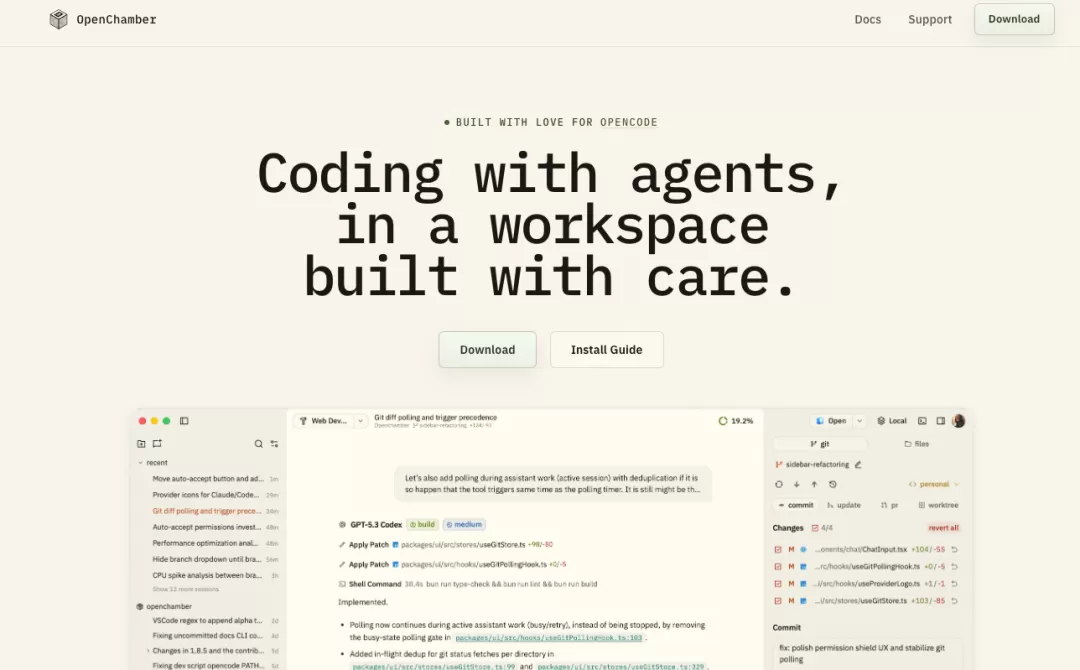Click the revert all link
Image resolution: width=1080 pixels, height=670 pixels.
943,528
